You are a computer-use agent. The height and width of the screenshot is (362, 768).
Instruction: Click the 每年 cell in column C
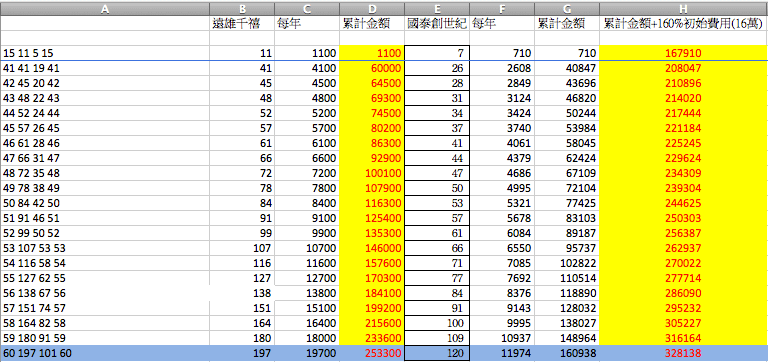coord(307,24)
